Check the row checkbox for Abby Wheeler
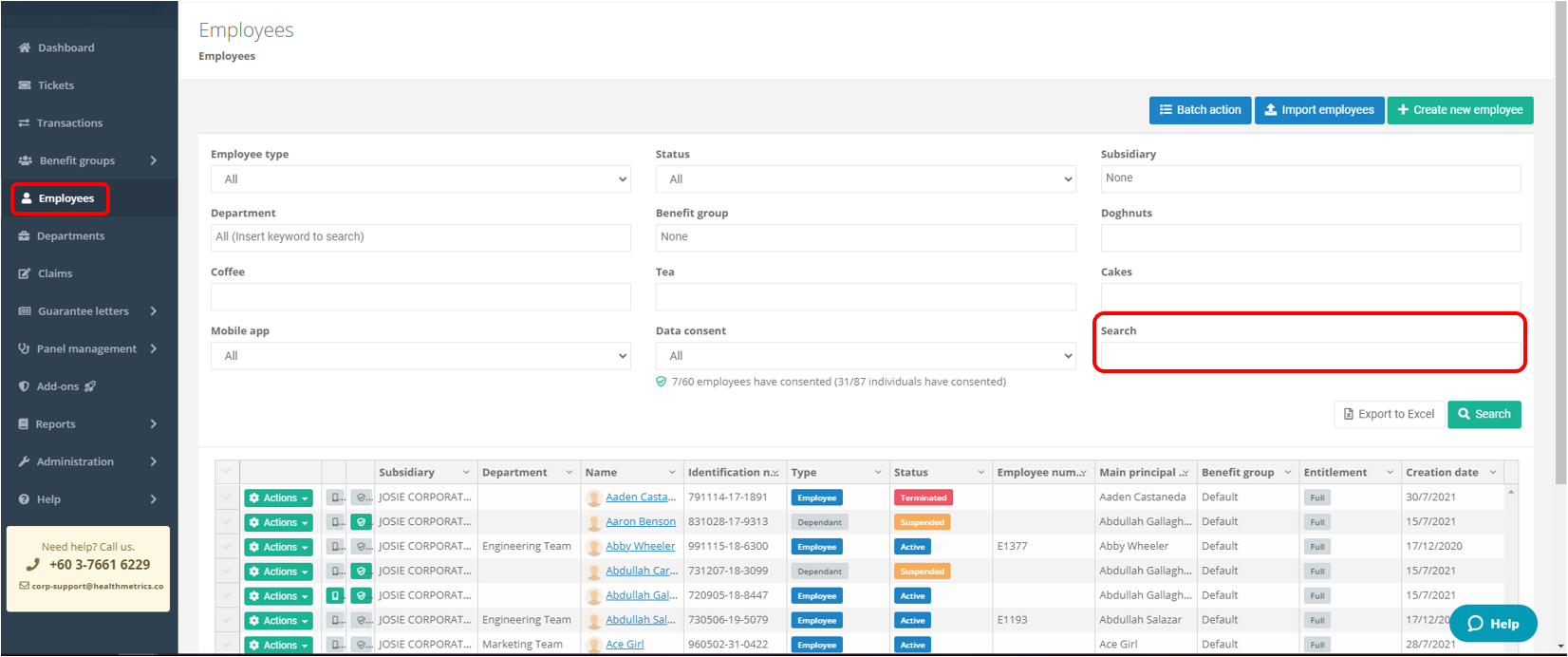 click(x=227, y=547)
